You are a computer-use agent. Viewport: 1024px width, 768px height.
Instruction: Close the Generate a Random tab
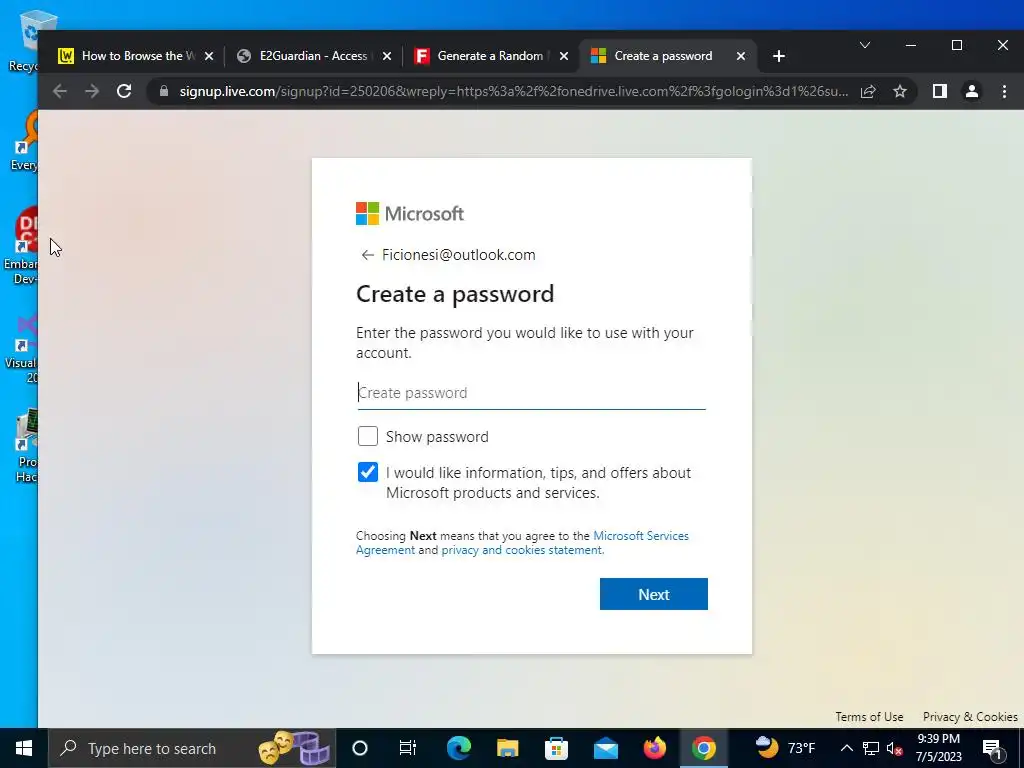point(564,56)
